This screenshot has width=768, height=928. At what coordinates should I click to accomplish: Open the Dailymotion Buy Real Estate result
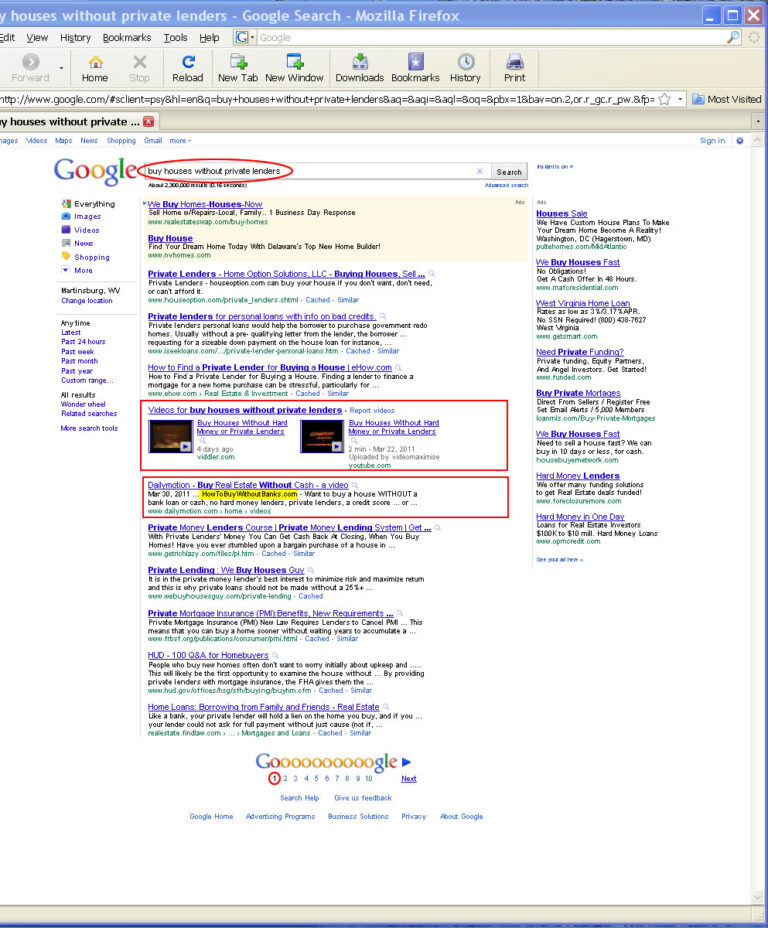[248, 485]
